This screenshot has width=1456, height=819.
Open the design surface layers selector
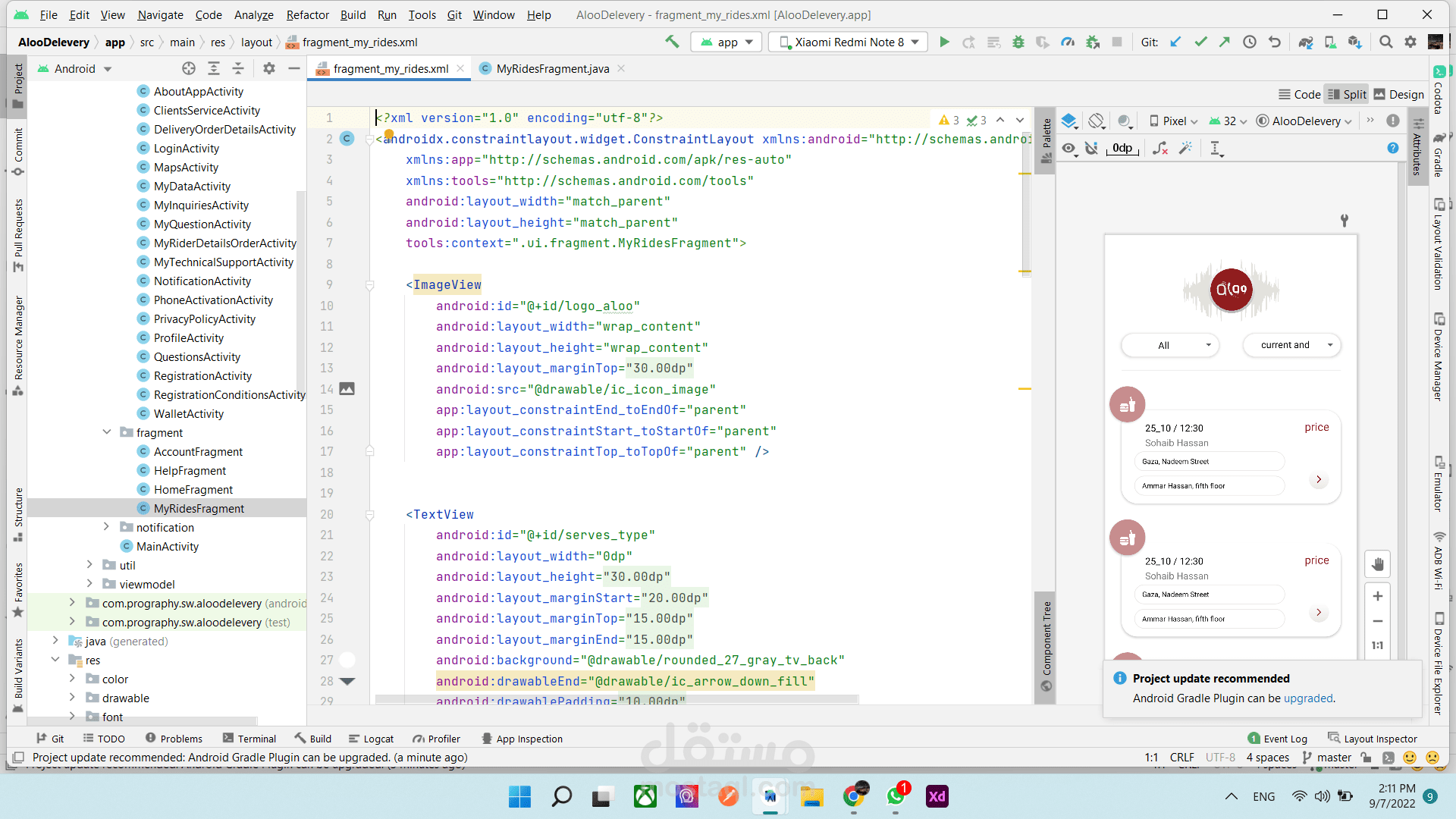click(1069, 121)
